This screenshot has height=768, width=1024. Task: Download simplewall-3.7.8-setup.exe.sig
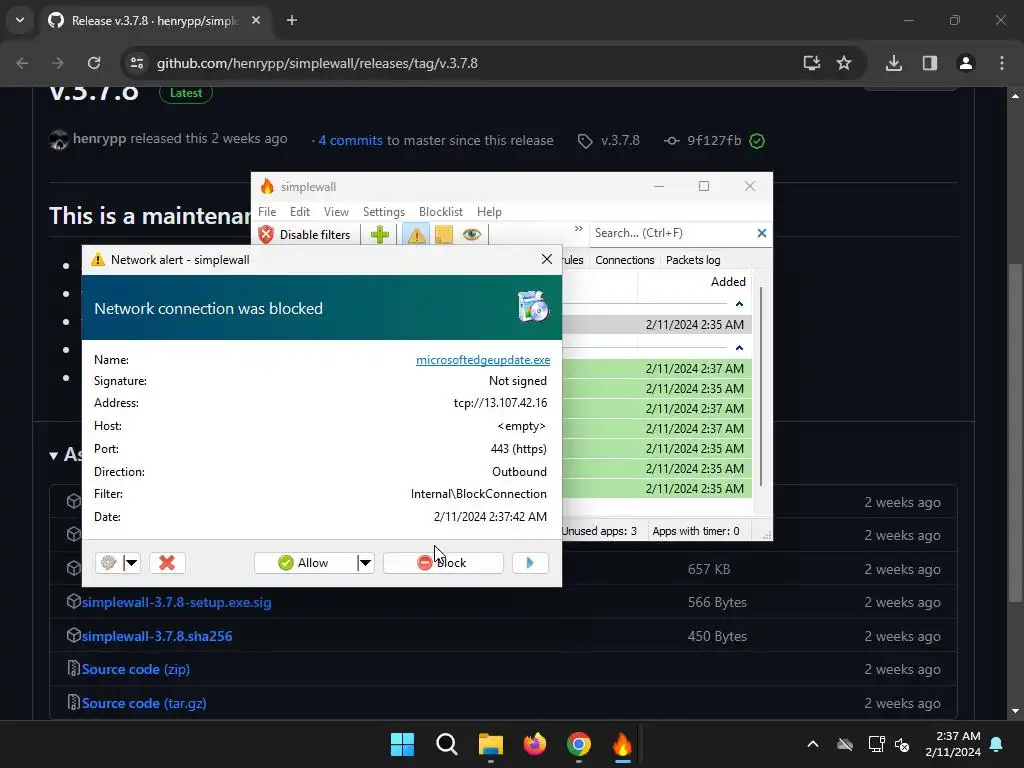[176, 602]
